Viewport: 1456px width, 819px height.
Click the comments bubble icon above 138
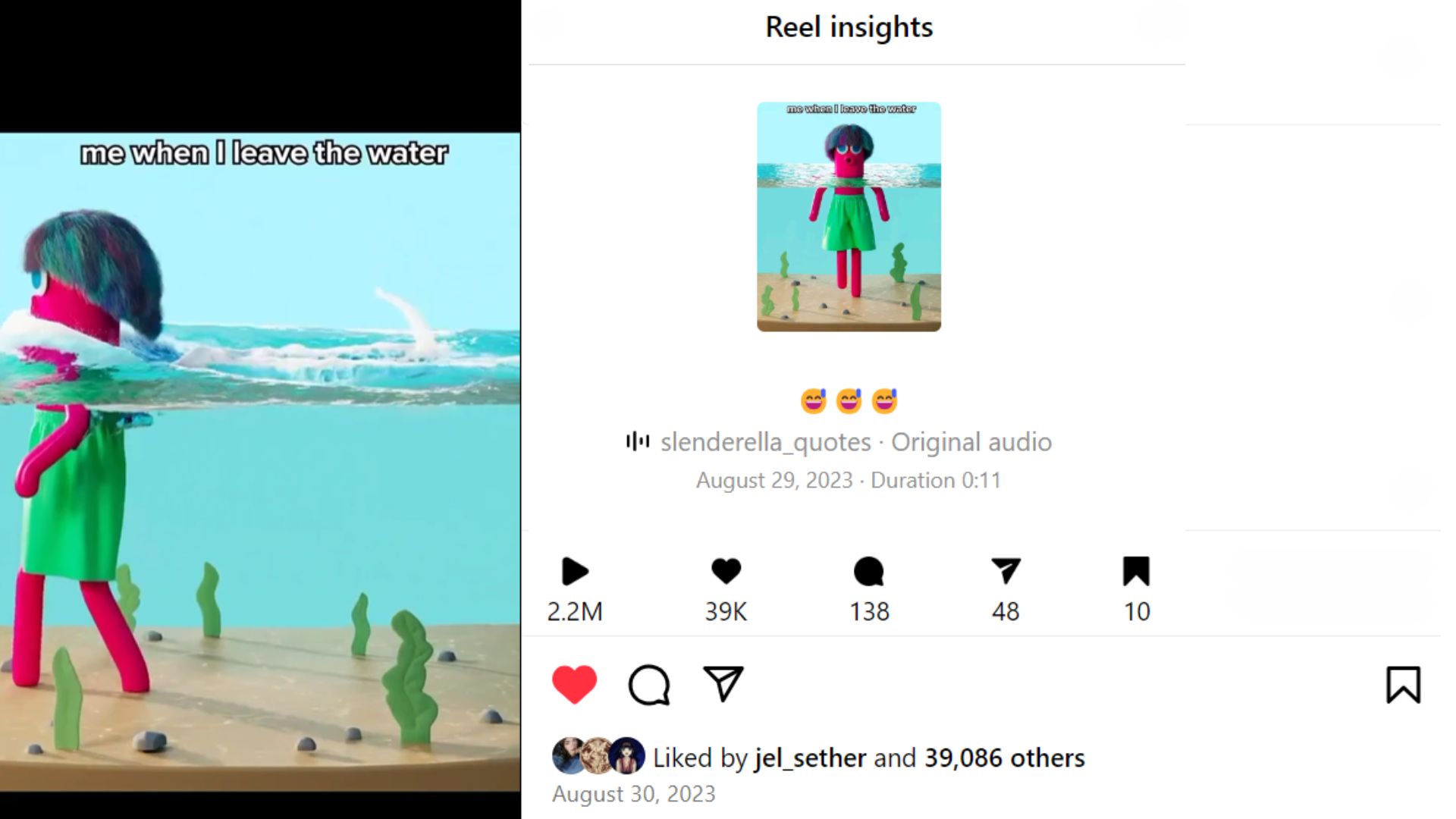pyautogui.click(x=869, y=571)
